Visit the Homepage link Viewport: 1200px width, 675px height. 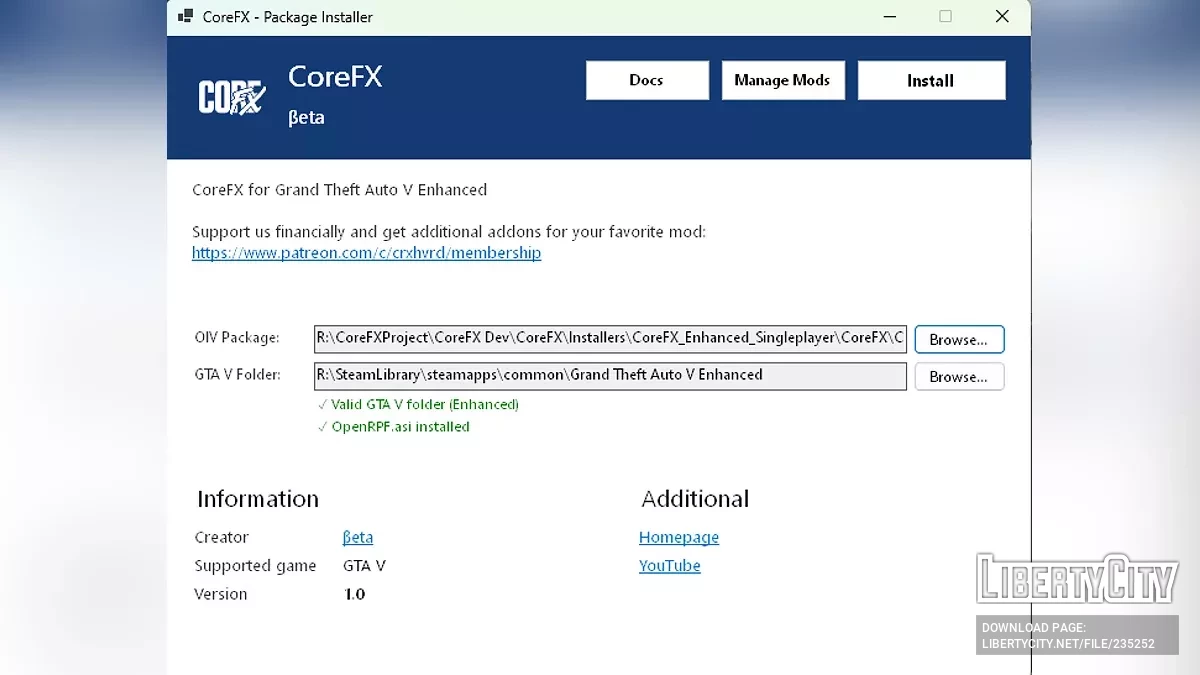click(x=678, y=537)
